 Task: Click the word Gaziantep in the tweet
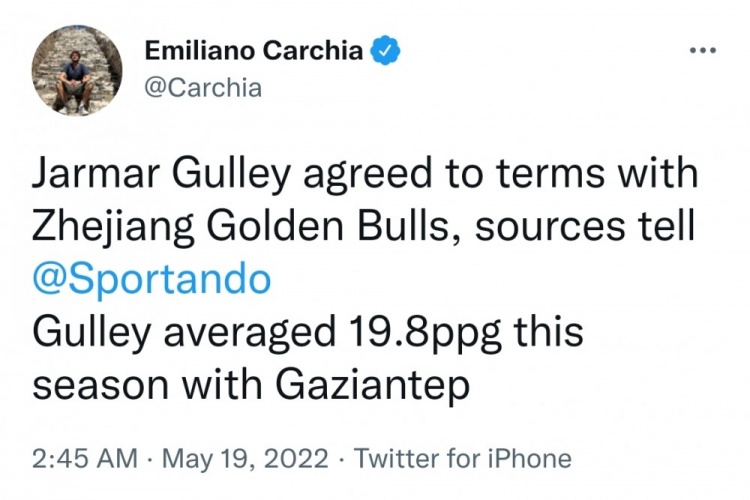click(x=372, y=386)
